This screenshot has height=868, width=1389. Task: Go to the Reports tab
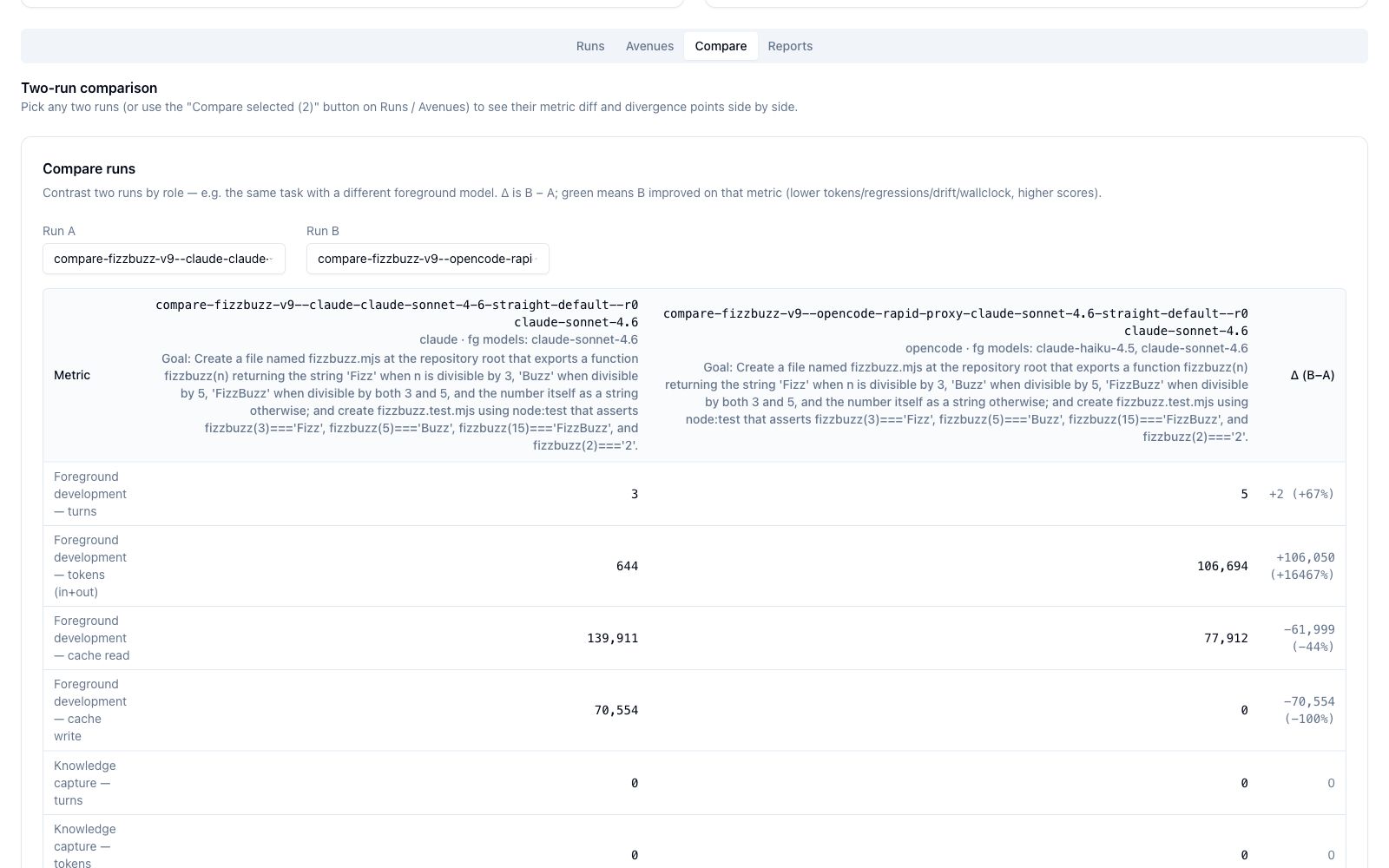[790, 46]
